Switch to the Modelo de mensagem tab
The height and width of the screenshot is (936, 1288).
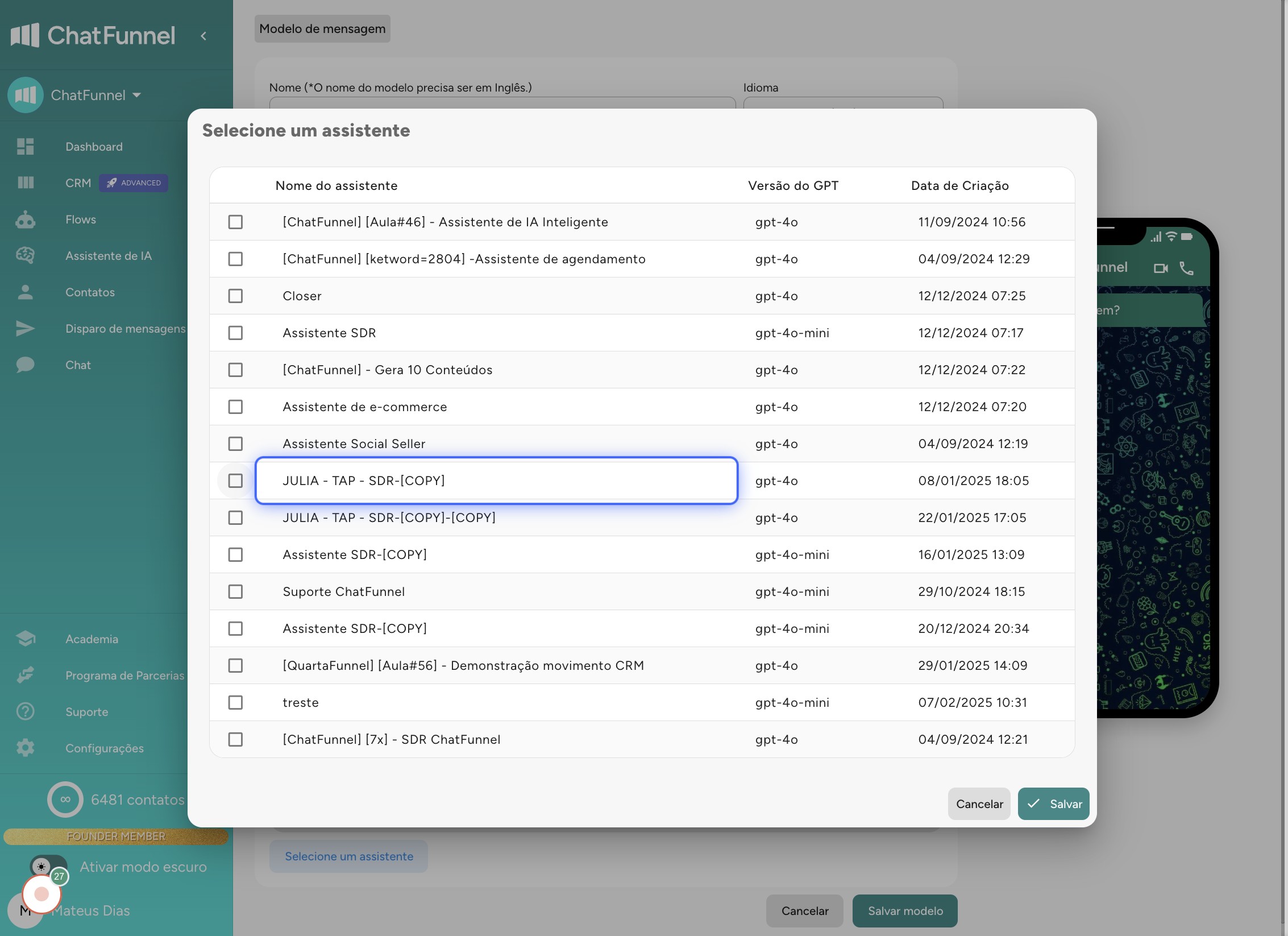tap(322, 28)
